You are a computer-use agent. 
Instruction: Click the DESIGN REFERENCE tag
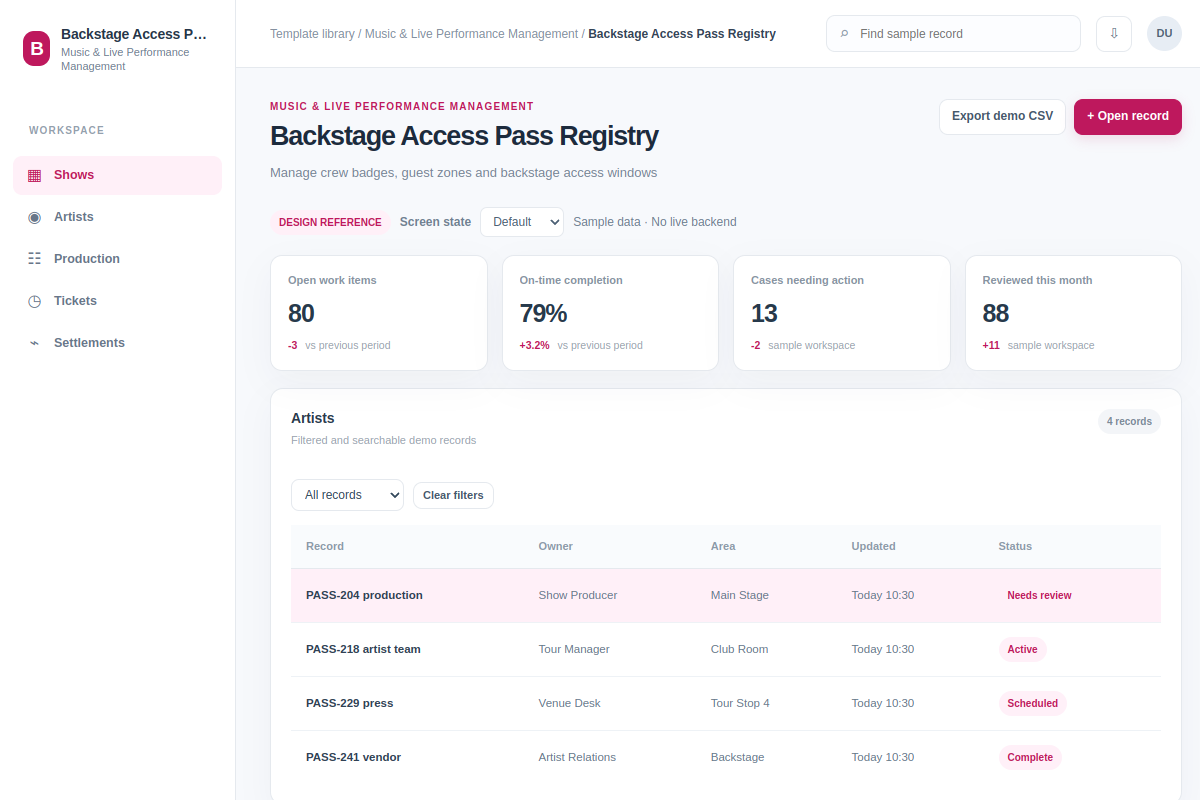[330, 222]
